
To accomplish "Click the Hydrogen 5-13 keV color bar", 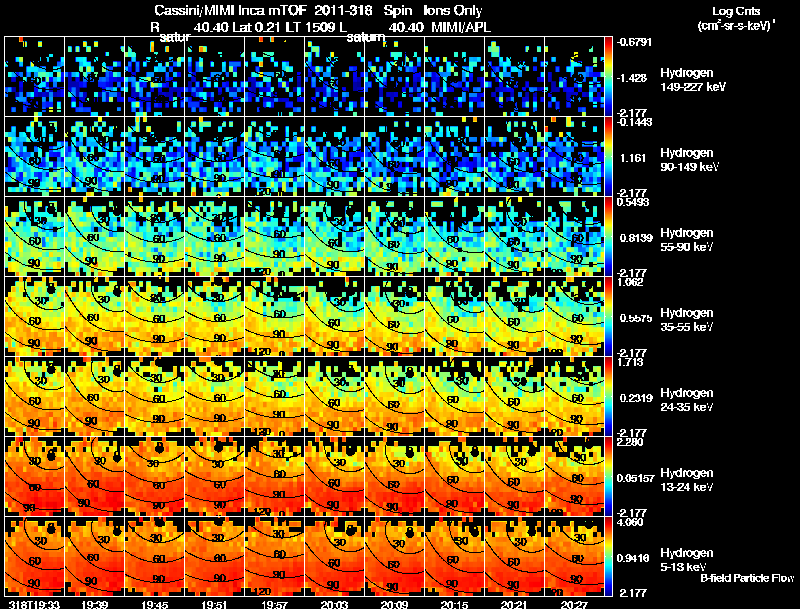I will click(610, 557).
